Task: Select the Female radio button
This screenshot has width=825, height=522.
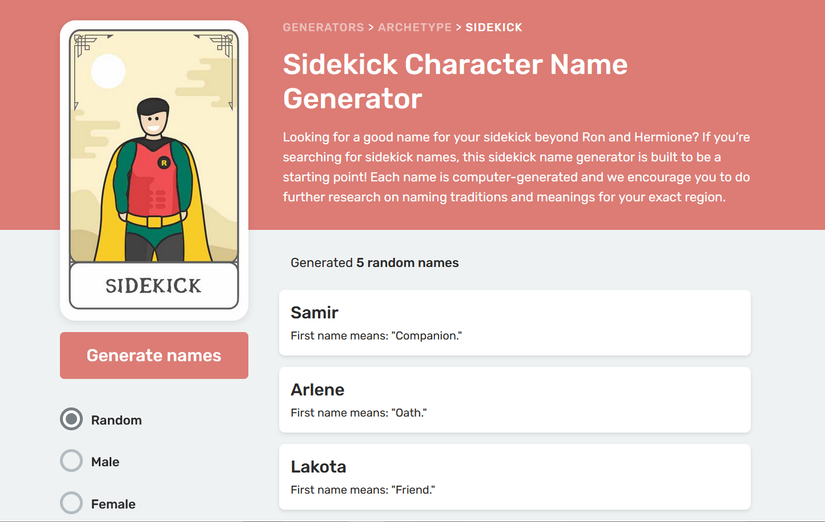Action: [71, 504]
